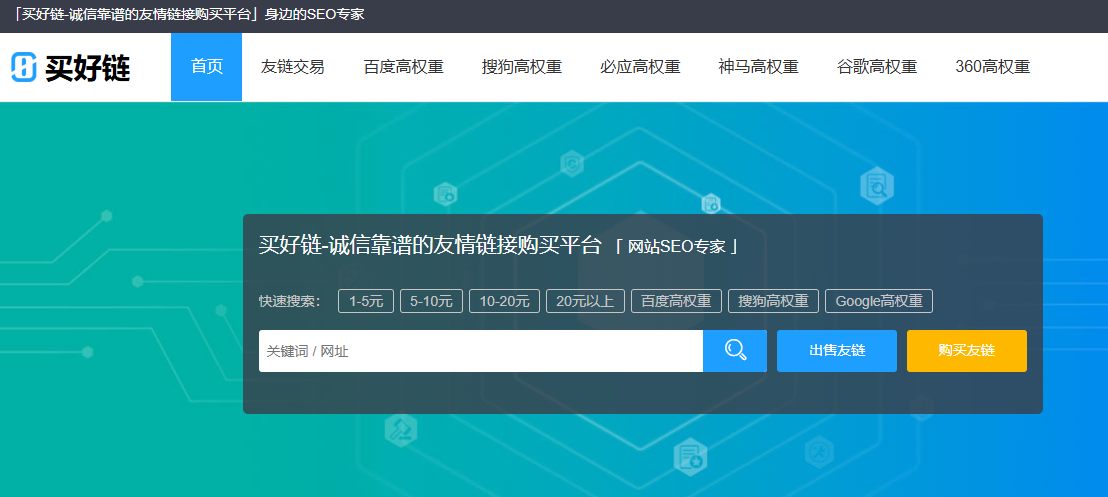
Task: Go to 搜狗高权重 in navigation bar
Action: (x=522, y=67)
